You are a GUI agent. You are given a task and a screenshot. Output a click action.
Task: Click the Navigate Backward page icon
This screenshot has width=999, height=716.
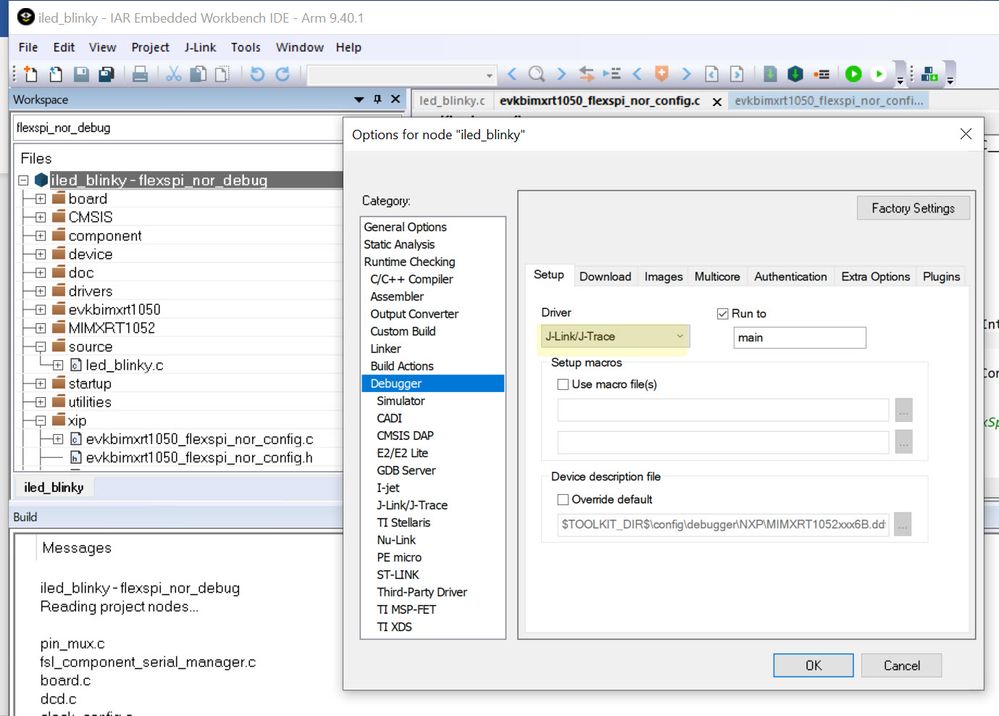coord(712,75)
